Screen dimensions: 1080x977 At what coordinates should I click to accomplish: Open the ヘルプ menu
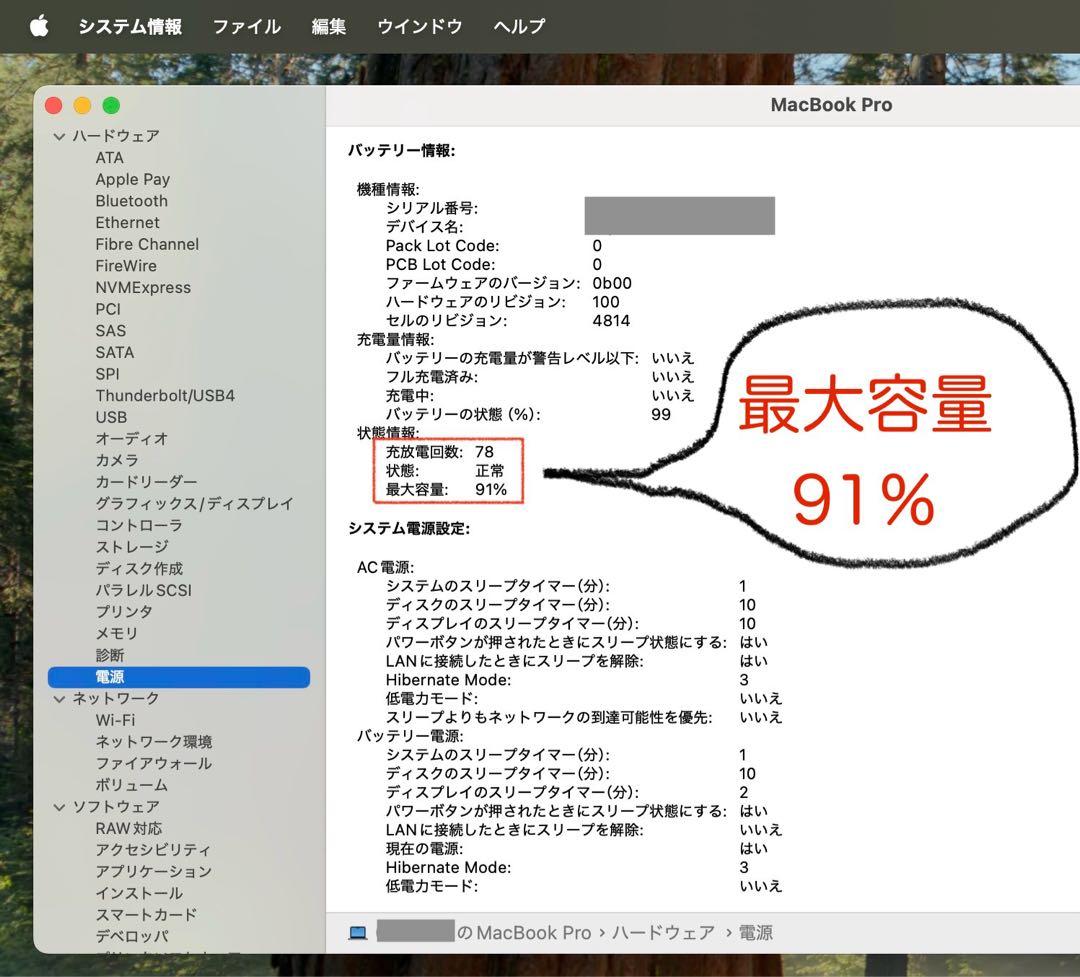(x=518, y=27)
